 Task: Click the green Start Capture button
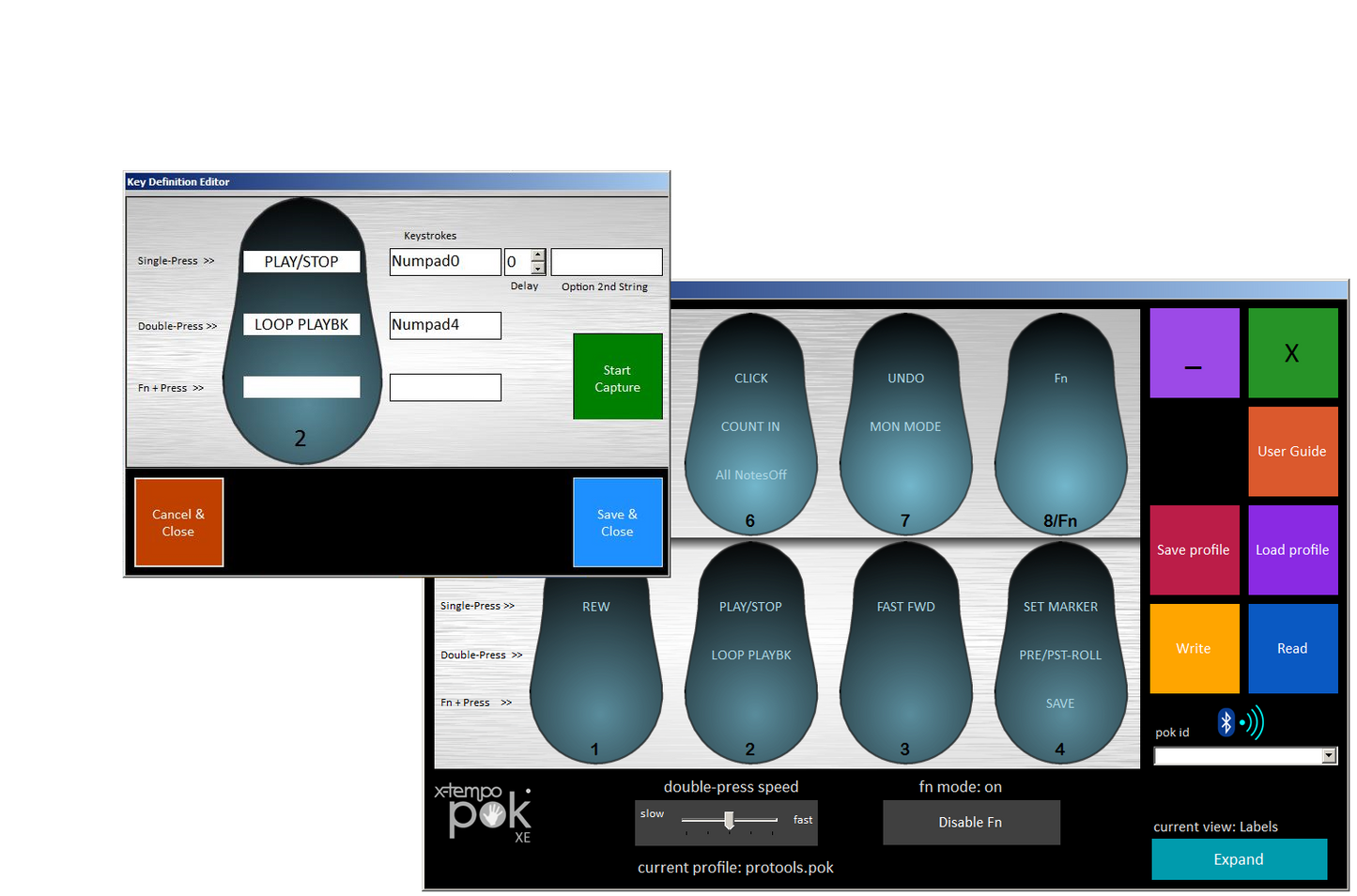[617, 378]
